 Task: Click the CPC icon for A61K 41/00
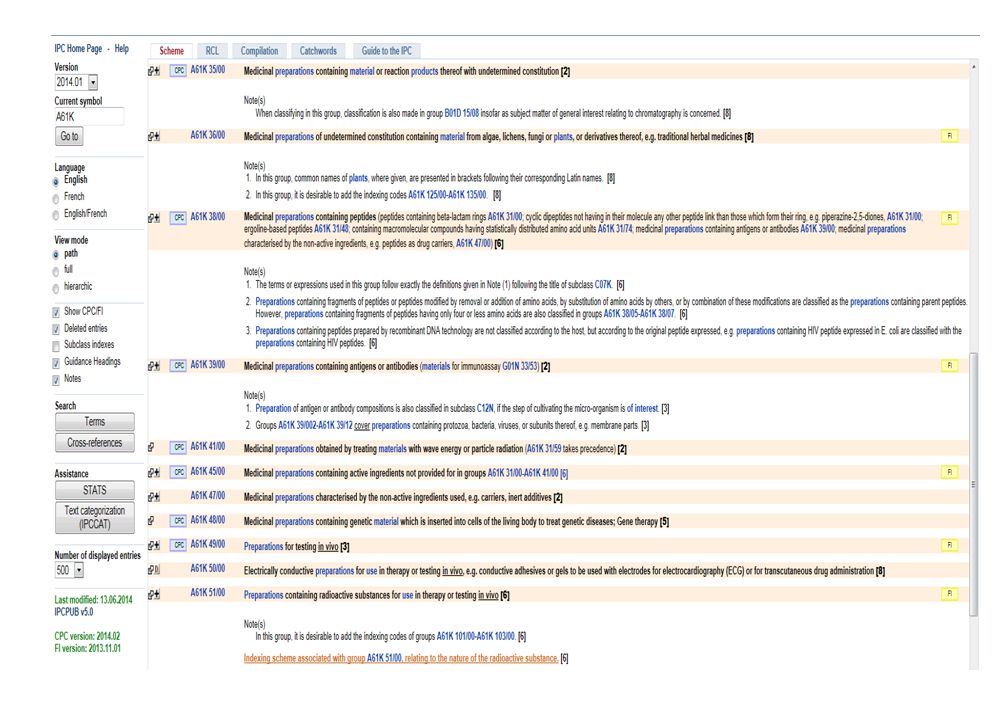click(179, 447)
